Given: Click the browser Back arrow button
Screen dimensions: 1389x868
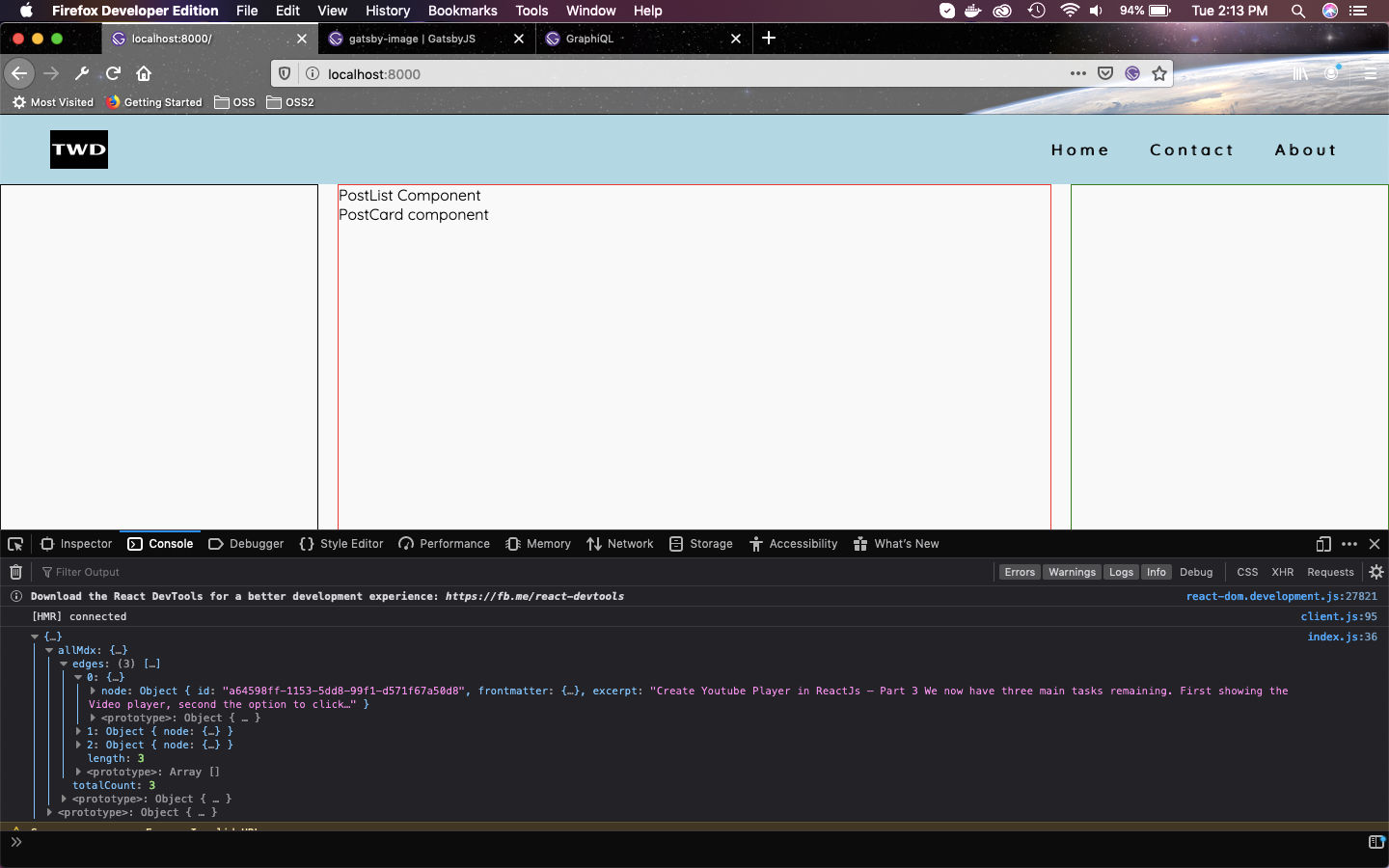Looking at the screenshot, I should click(19, 73).
